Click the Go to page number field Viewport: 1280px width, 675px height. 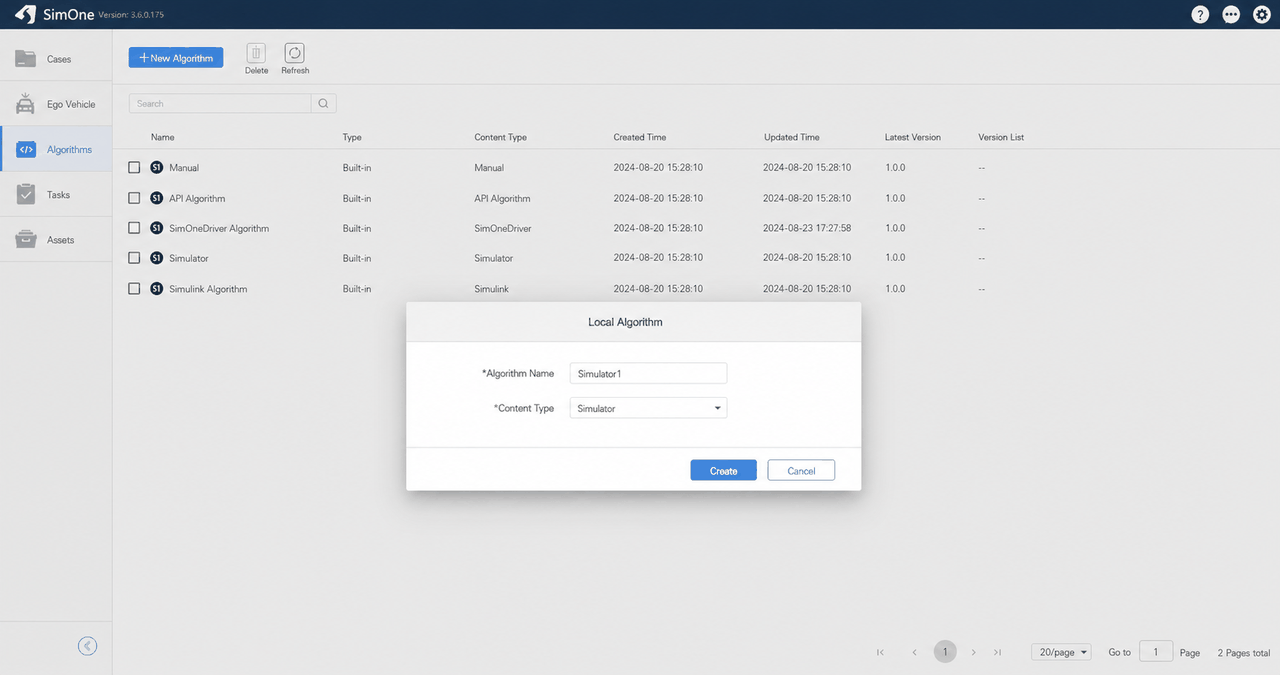(1156, 652)
